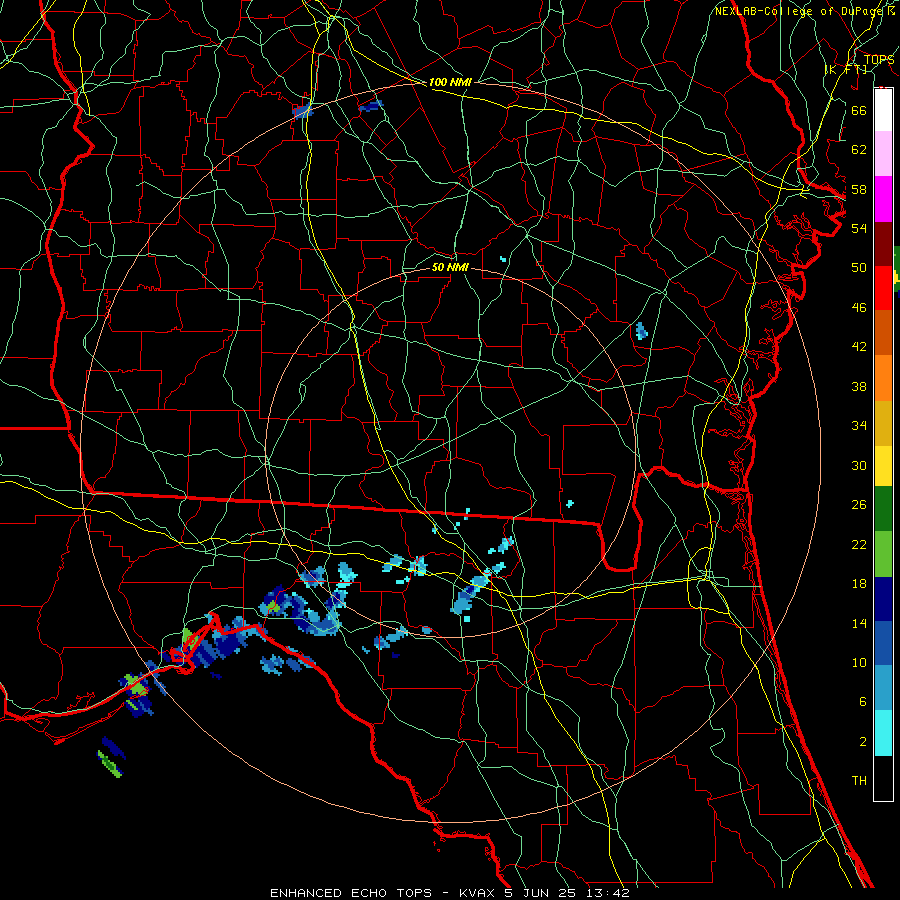Pick the light green legend swatch
Viewport: 900px width, 900px height.
click(x=883, y=553)
